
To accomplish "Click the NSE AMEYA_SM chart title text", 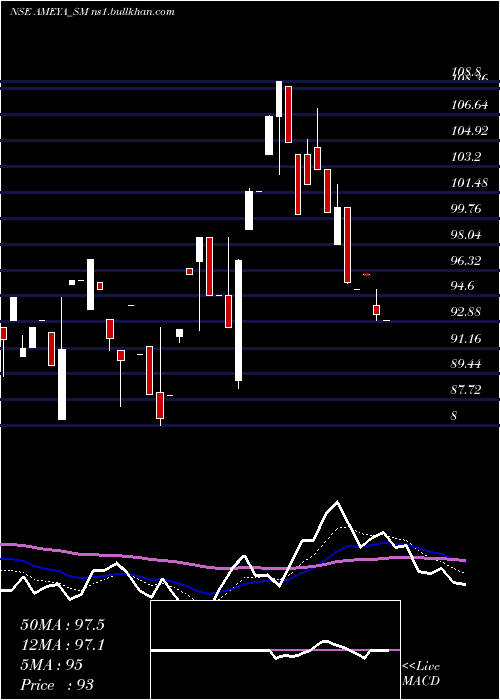I will (92, 12).
